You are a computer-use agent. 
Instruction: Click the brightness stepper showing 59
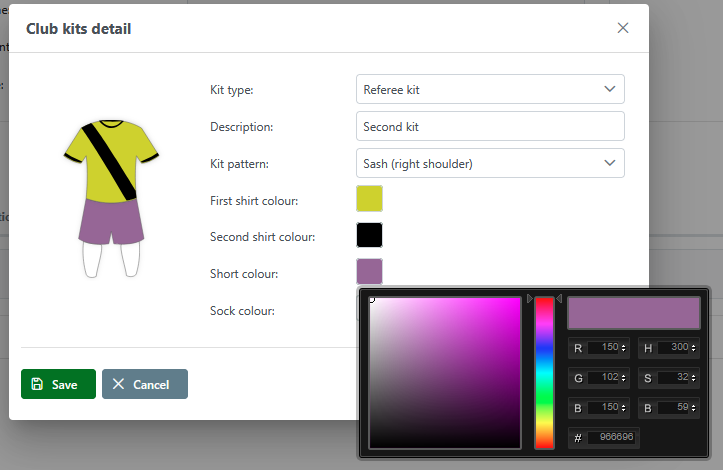point(694,408)
